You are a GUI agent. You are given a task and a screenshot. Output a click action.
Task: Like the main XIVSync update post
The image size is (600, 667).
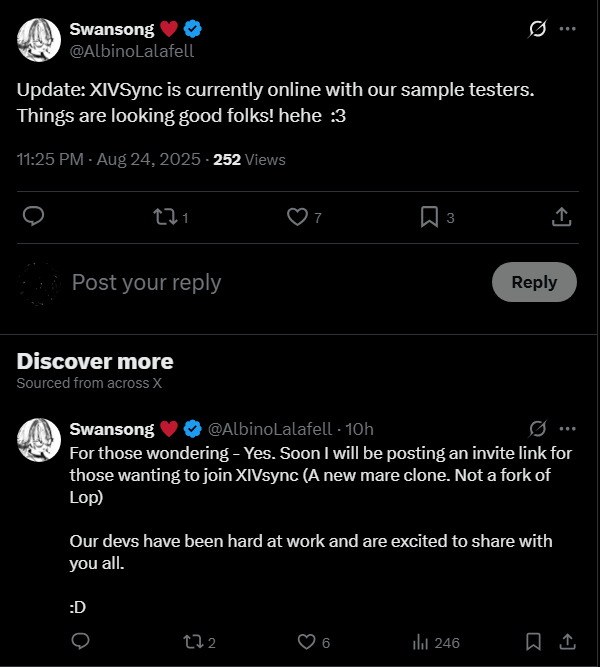point(297,216)
